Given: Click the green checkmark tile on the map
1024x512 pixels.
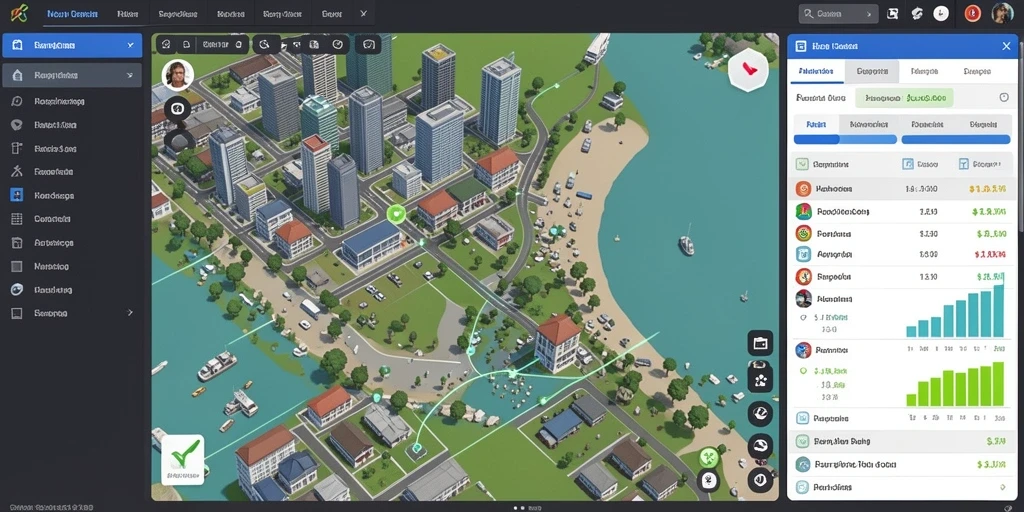Looking at the screenshot, I should click(x=183, y=460).
